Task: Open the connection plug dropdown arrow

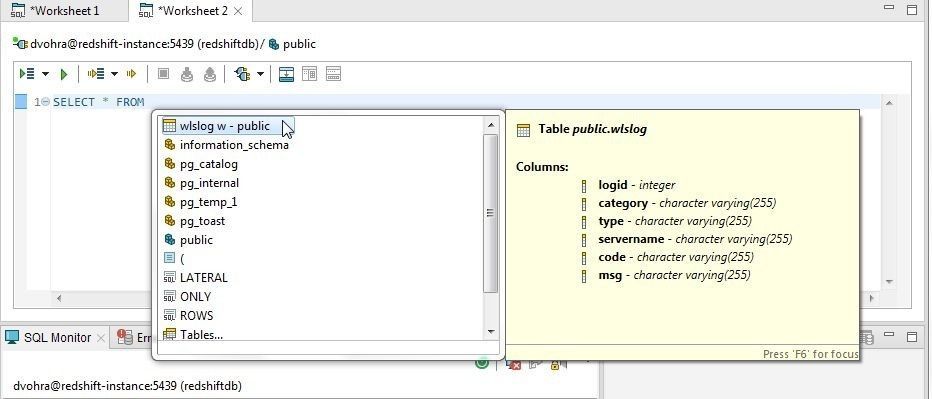Action: point(260,74)
